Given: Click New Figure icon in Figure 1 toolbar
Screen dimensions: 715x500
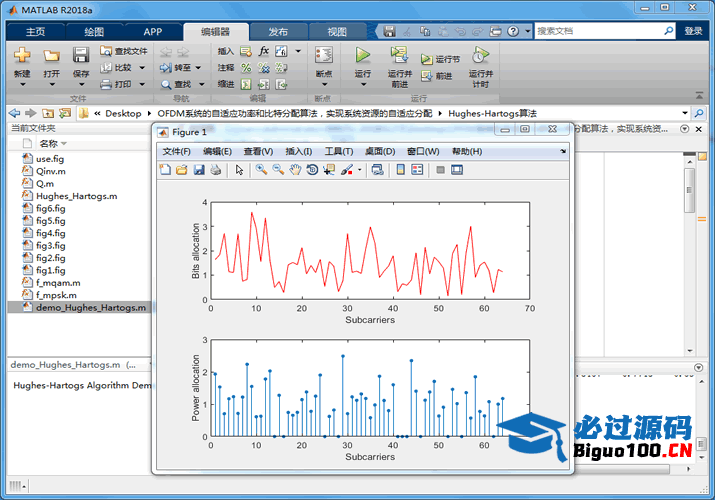Looking at the screenshot, I should click(165, 170).
